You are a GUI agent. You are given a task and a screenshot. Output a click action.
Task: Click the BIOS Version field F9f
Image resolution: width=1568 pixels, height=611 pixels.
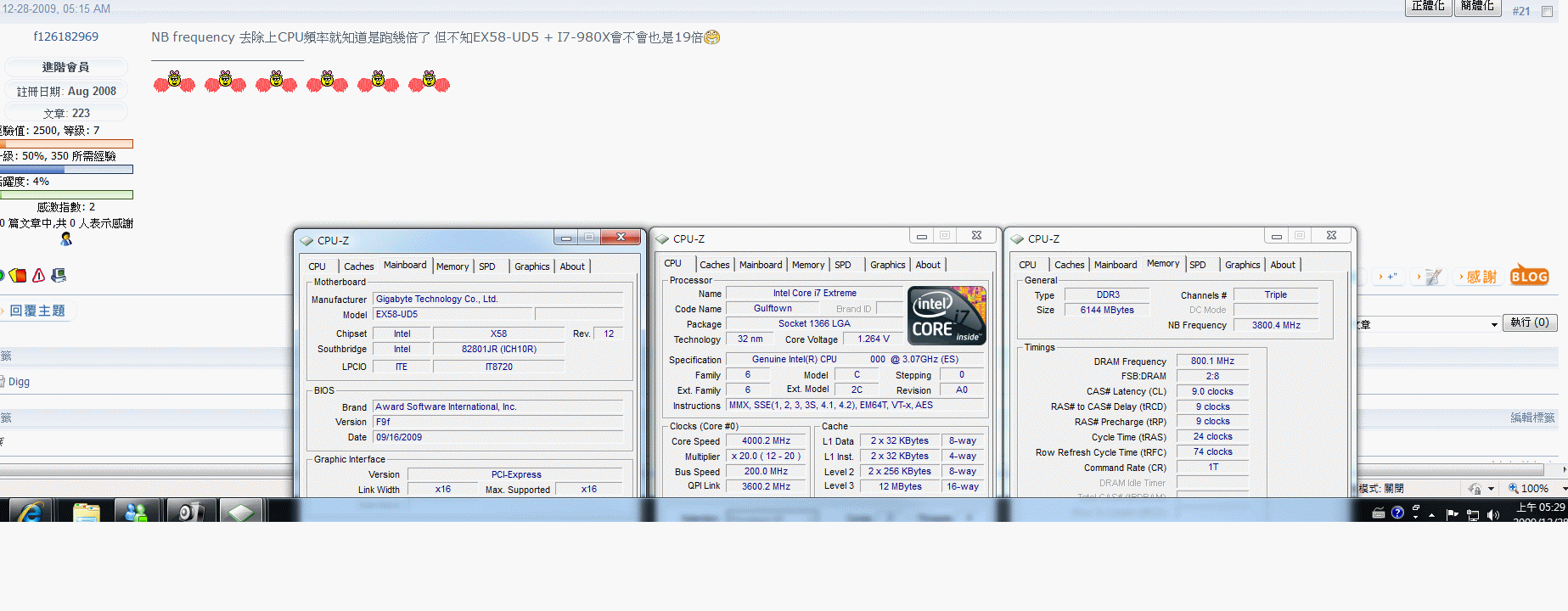[x=497, y=422]
